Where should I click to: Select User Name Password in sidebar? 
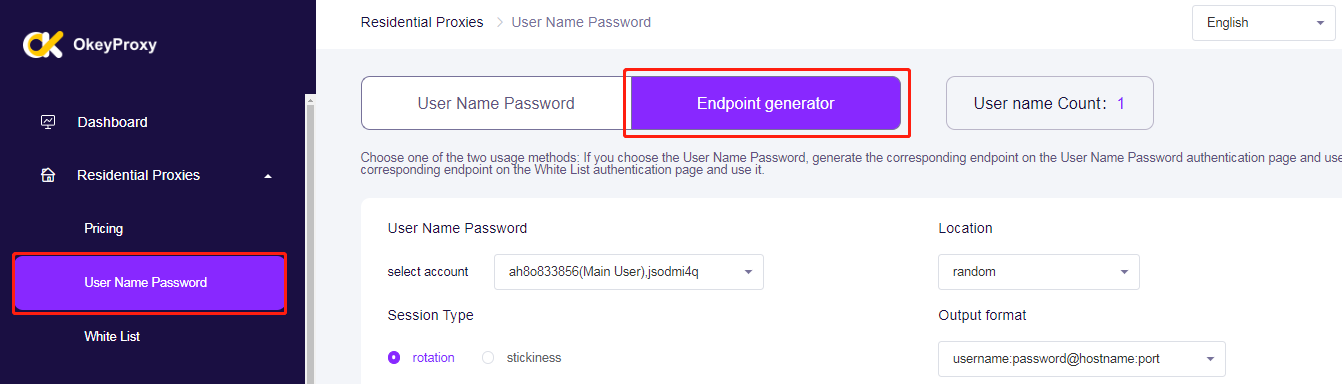tap(150, 283)
